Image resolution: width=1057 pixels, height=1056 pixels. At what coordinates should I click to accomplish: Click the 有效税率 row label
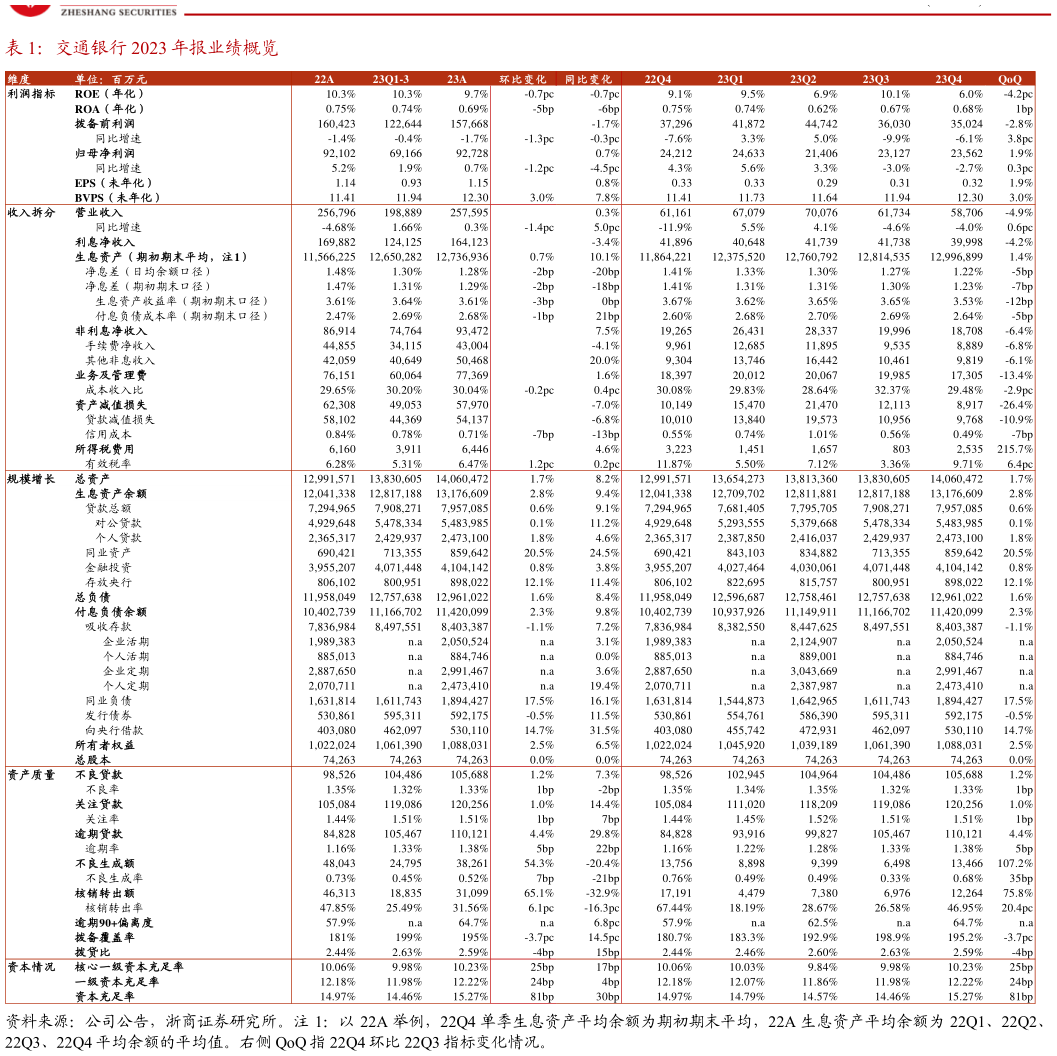108,464
